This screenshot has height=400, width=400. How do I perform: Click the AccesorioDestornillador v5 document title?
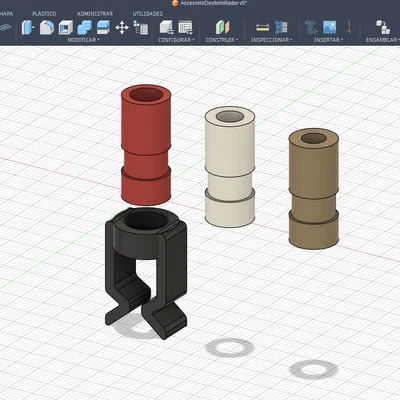[213, 3]
